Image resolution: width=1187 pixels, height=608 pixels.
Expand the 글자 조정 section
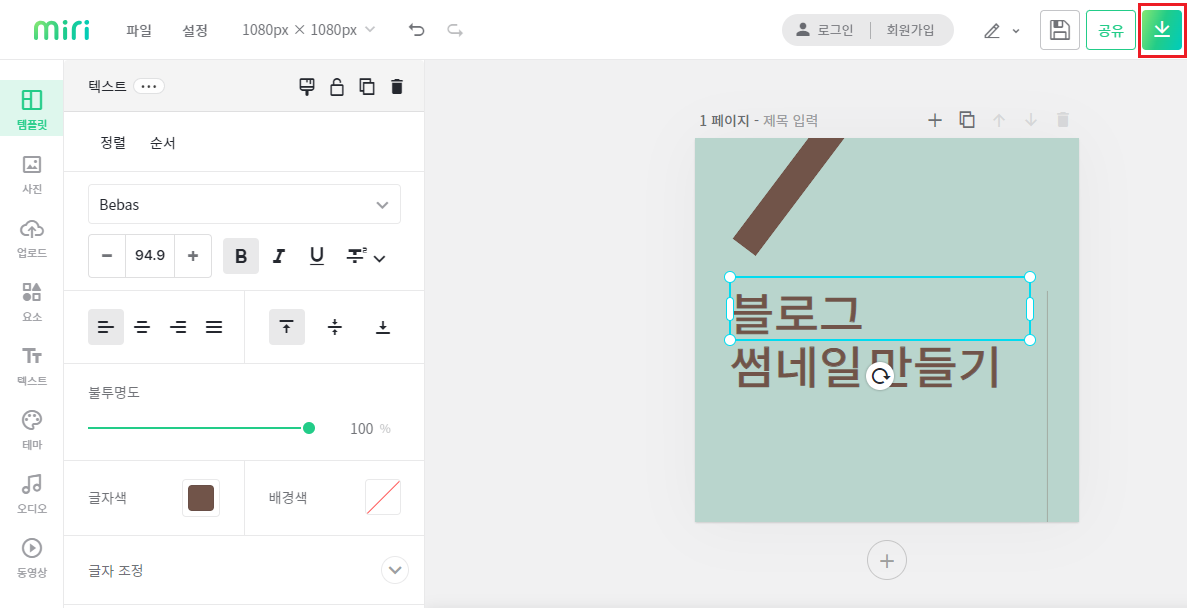pos(395,569)
